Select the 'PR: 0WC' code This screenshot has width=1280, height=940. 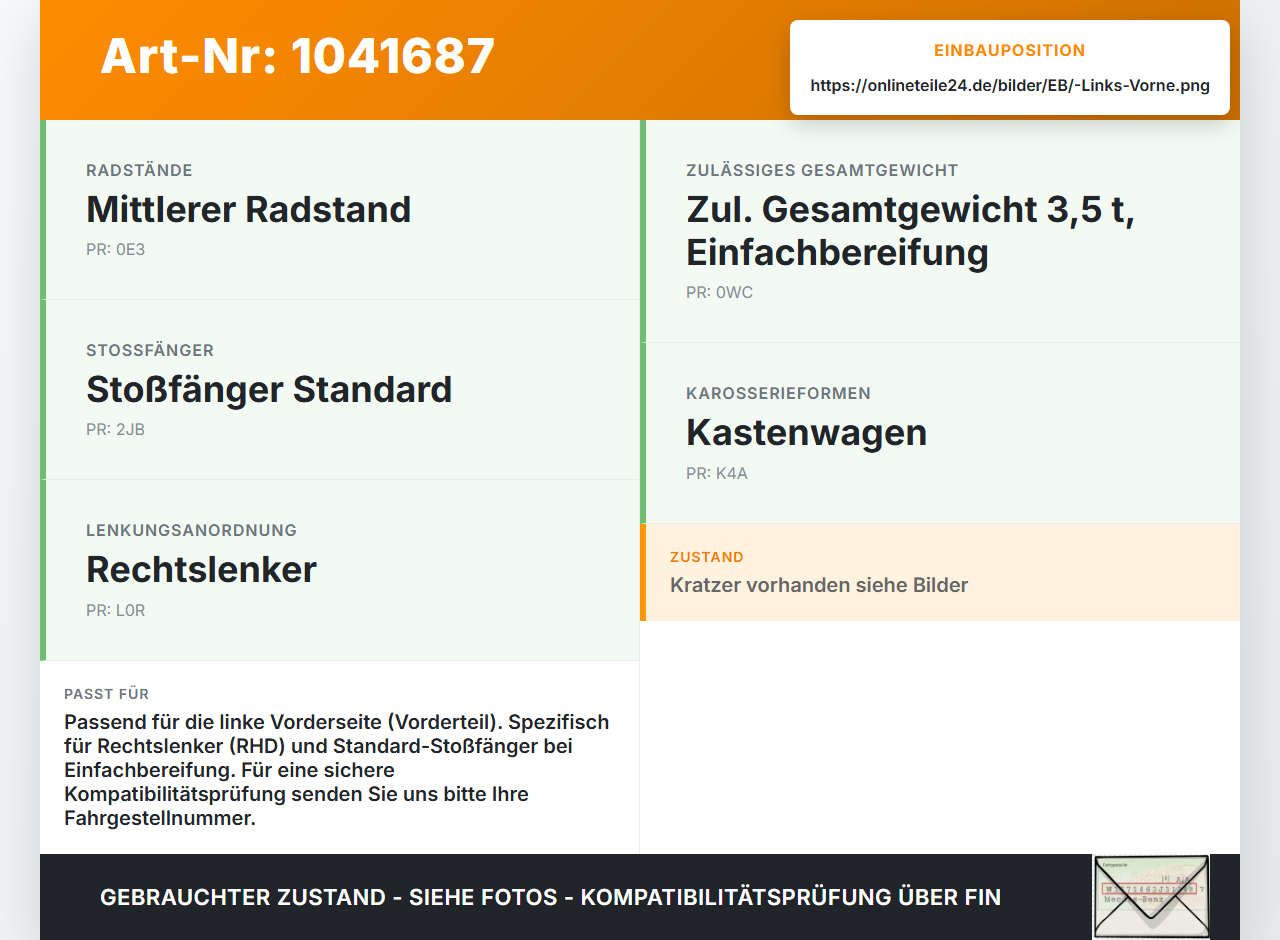click(720, 293)
